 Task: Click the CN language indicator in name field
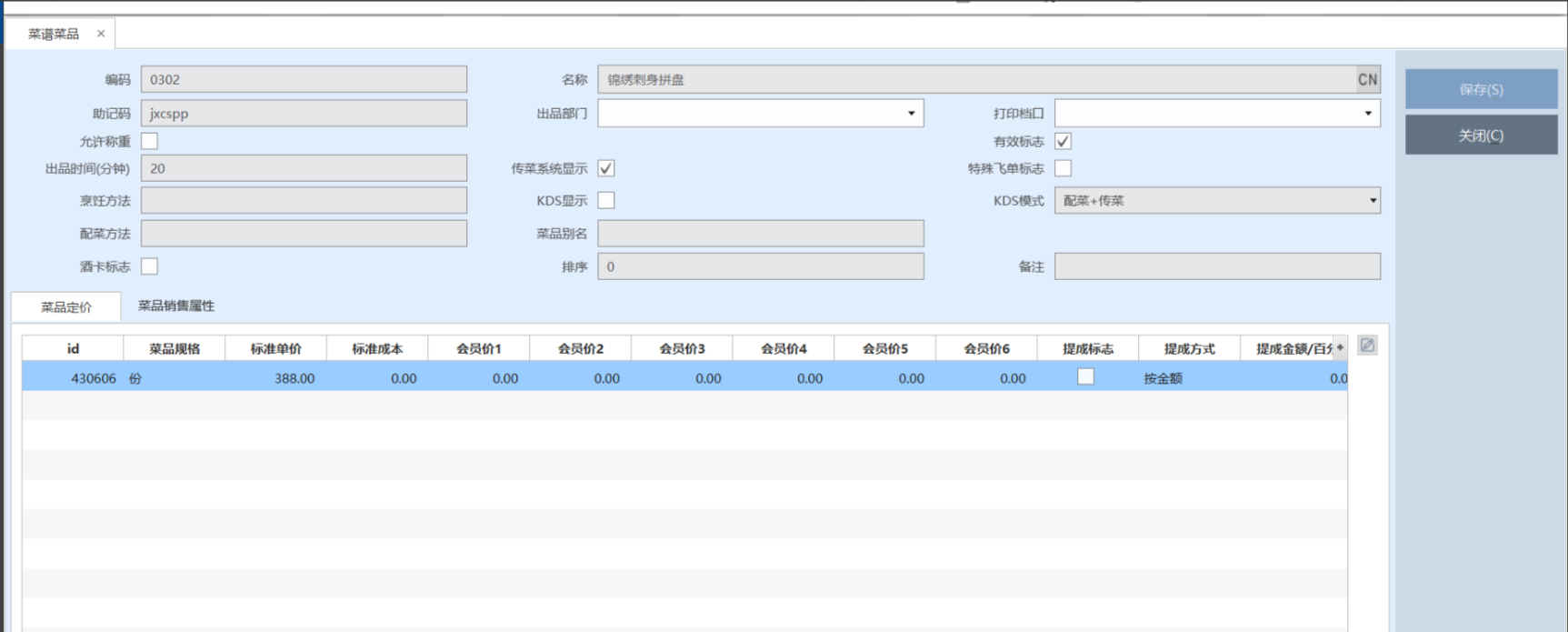pos(1367,80)
